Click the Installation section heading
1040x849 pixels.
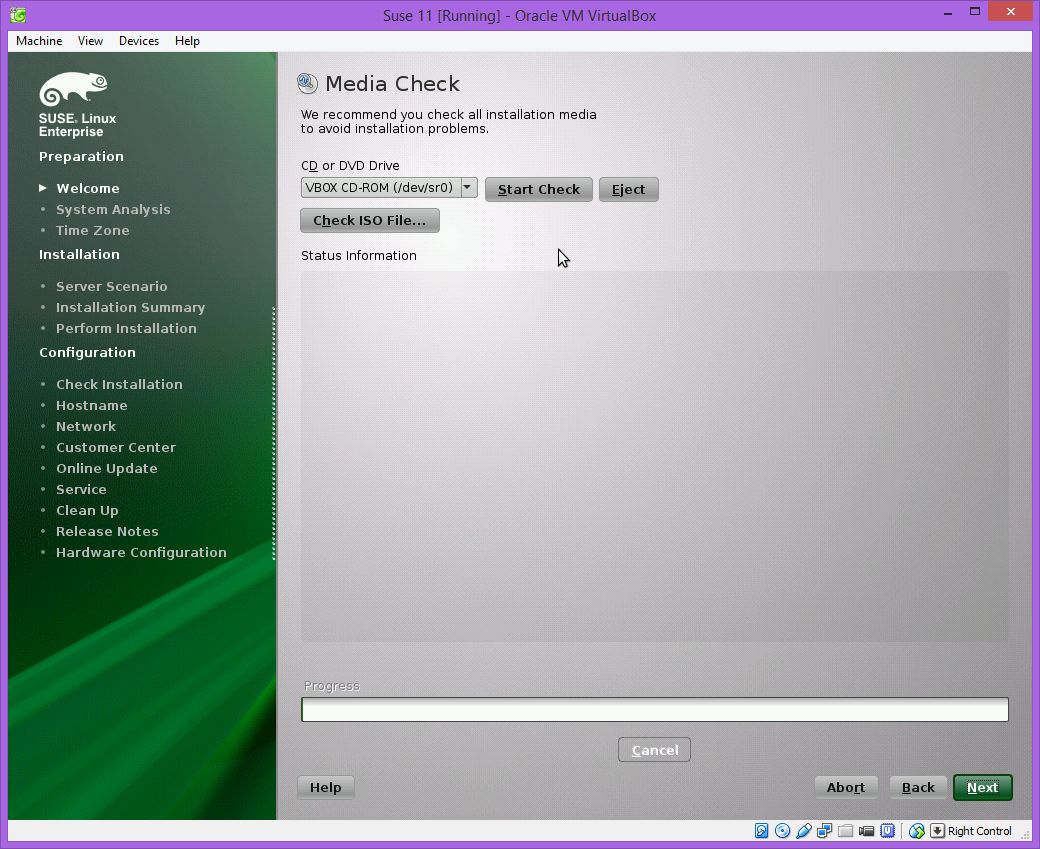coord(79,255)
